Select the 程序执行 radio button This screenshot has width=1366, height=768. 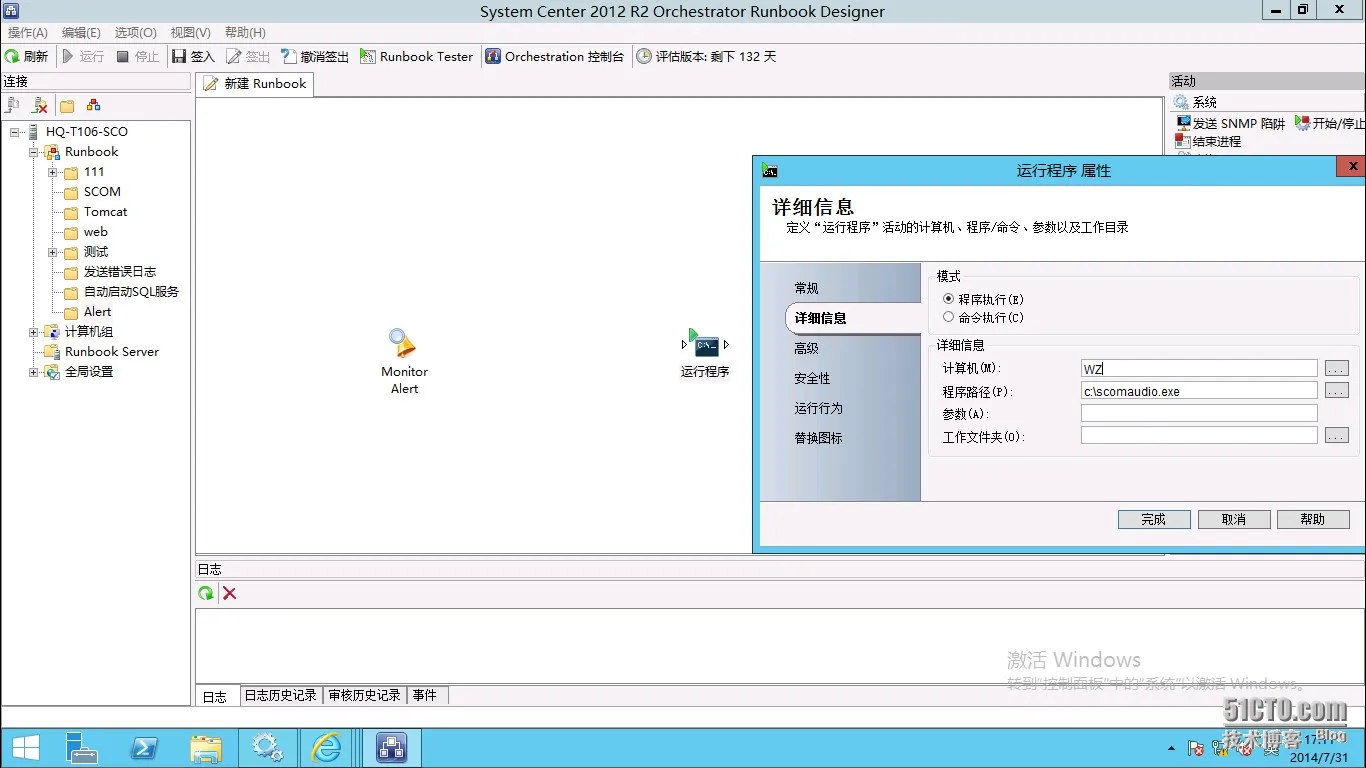click(x=949, y=299)
